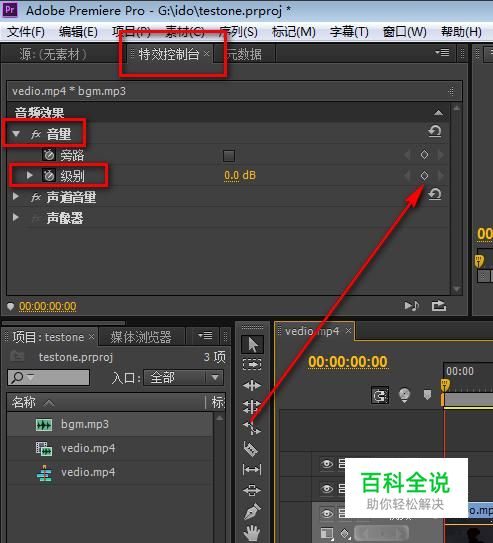The image size is (493, 543).
Task: Switch to 源:(无素材) tab
Action: click(x=53, y=54)
